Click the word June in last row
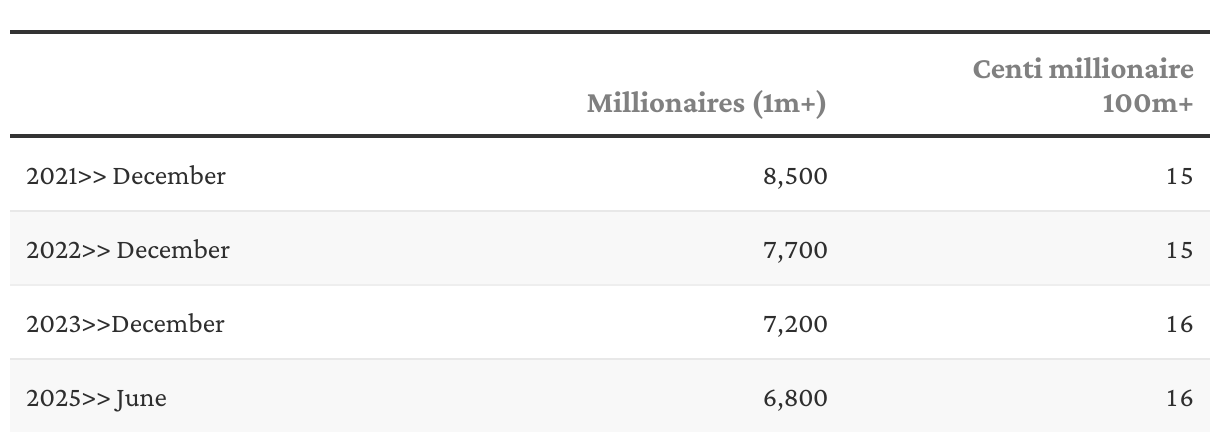This screenshot has height=442, width=1220. click(141, 399)
